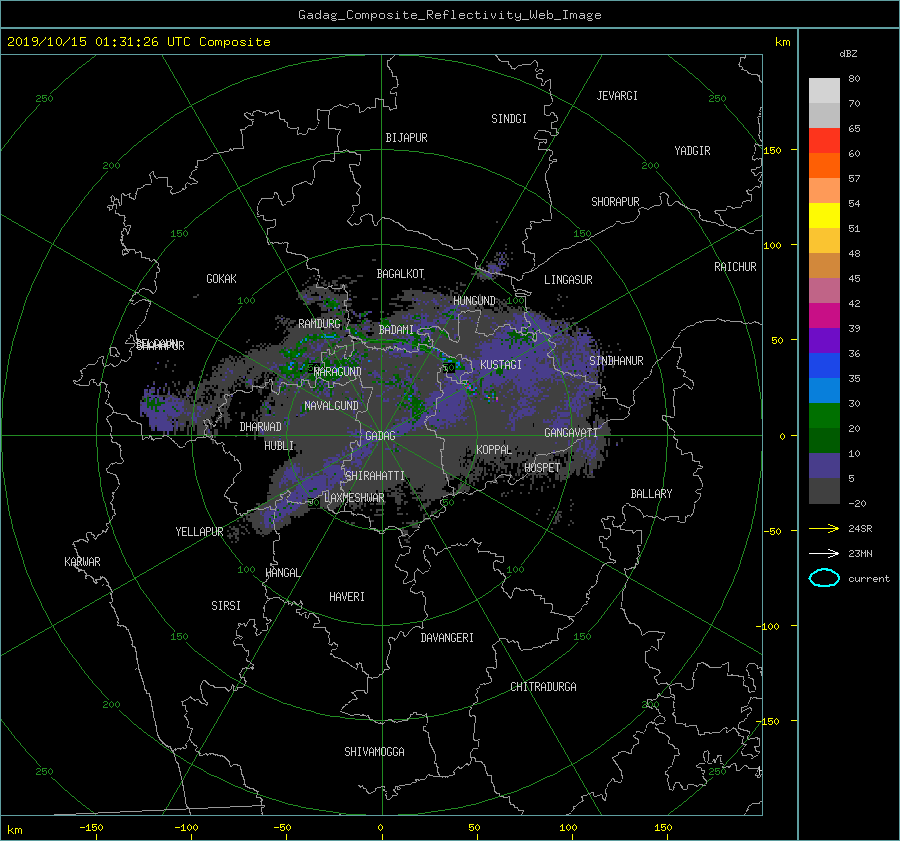
Task: Click the CHITRADURGA city label
Action: coord(543,687)
